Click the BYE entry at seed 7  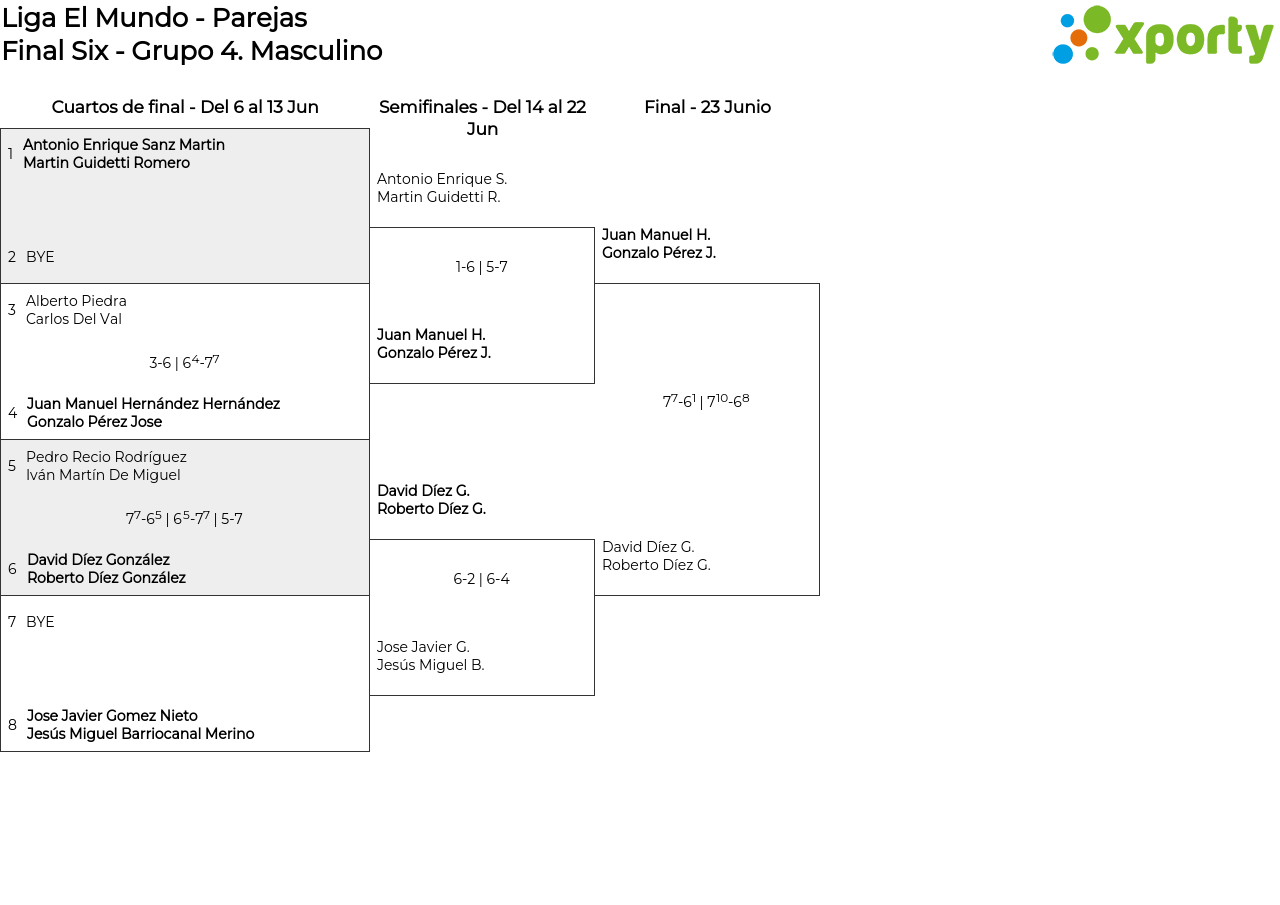point(40,622)
